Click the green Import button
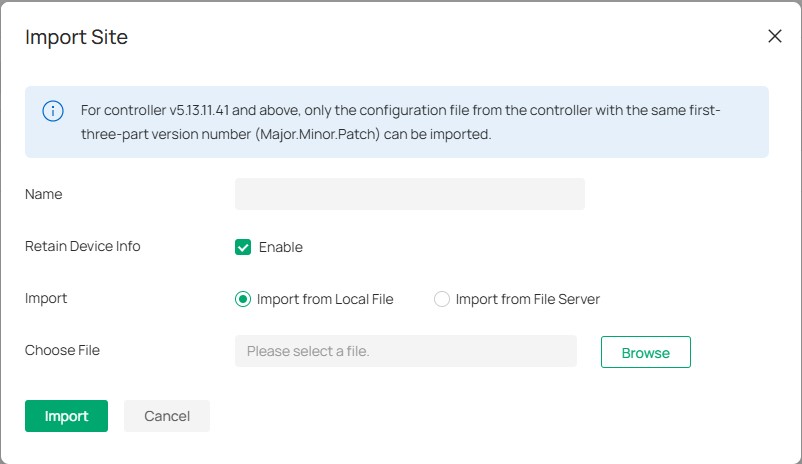This screenshot has width=802, height=464. tap(66, 416)
